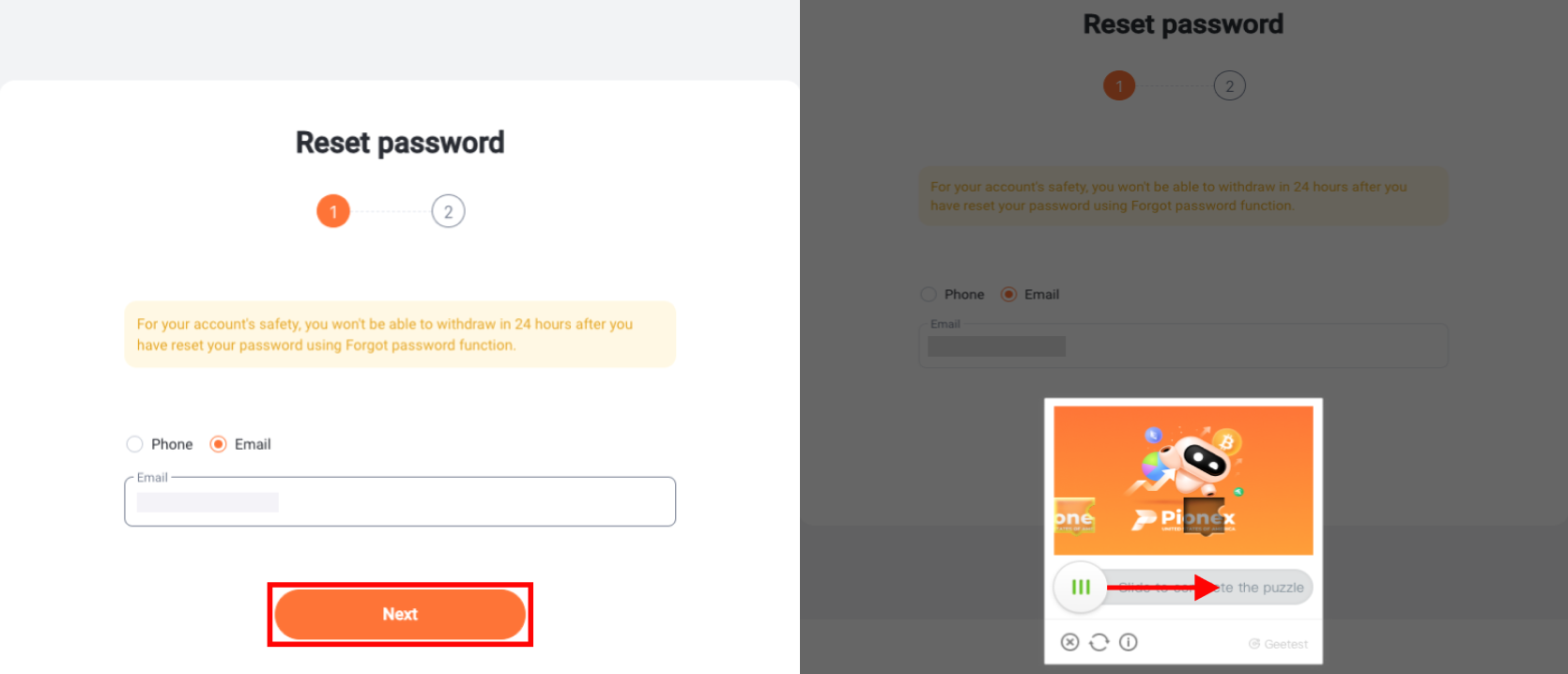Select the Phone radio option on white form
The image size is (1568, 674).
[x=134, y=444]
